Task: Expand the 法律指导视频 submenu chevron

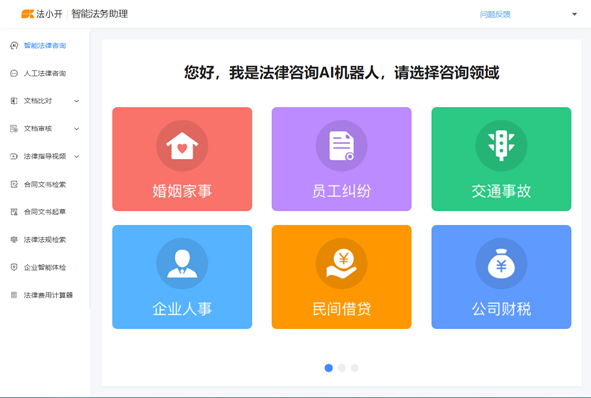Action: [77, 156]
